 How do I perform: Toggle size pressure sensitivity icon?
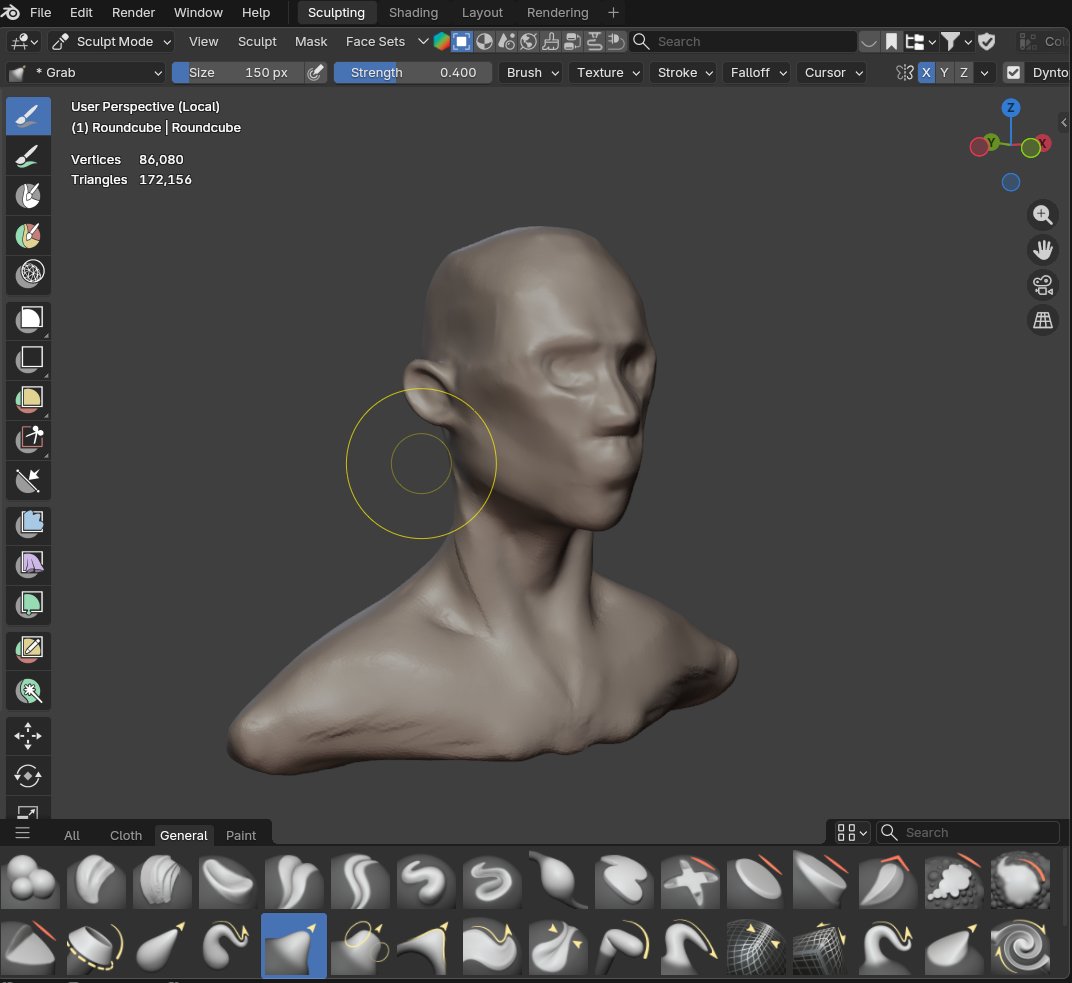tap(315, 72)
